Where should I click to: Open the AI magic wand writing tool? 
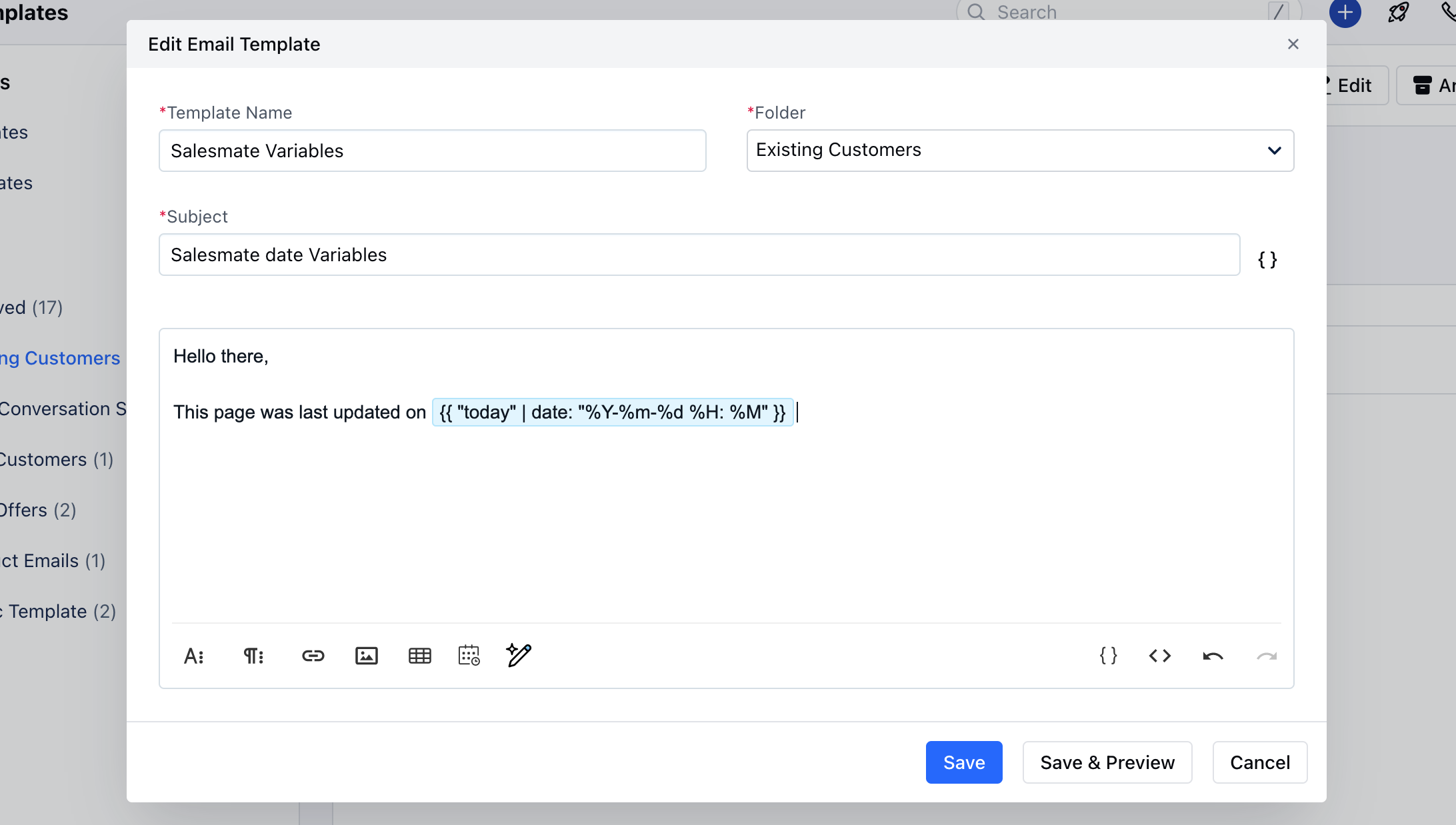coord(519,655)
